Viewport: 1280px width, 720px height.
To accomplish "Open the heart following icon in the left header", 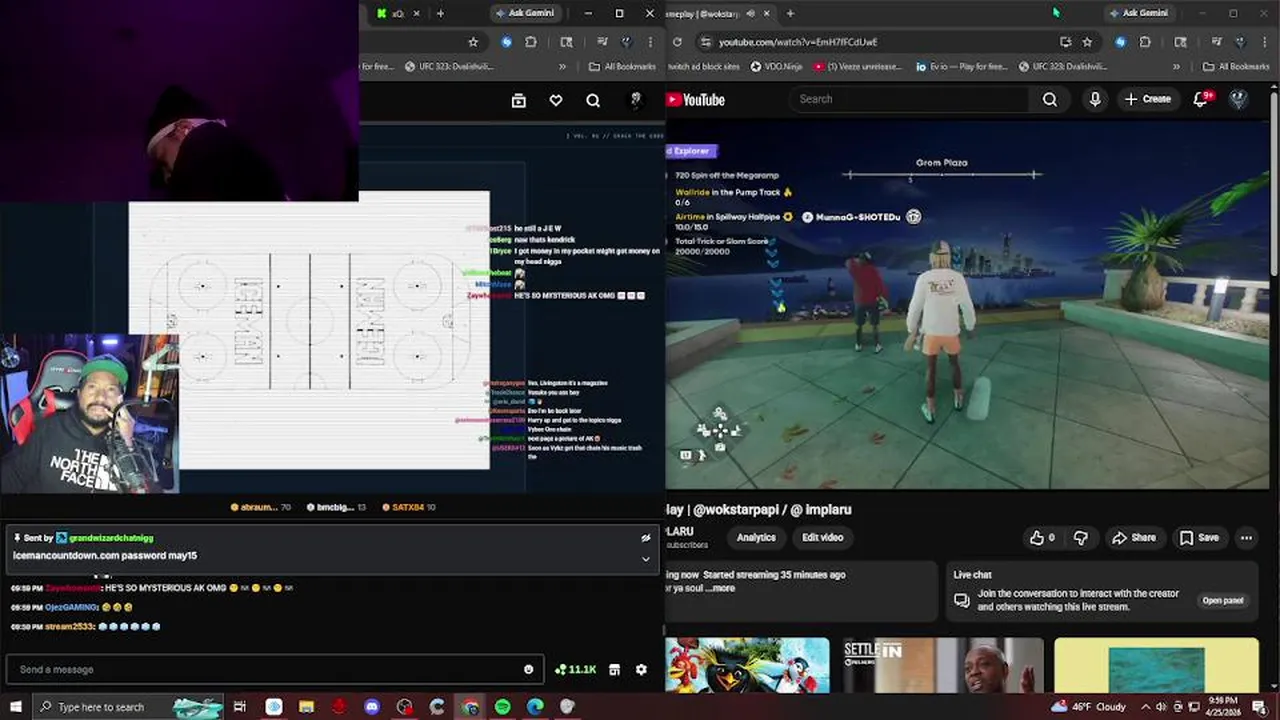I will point(556,100).
